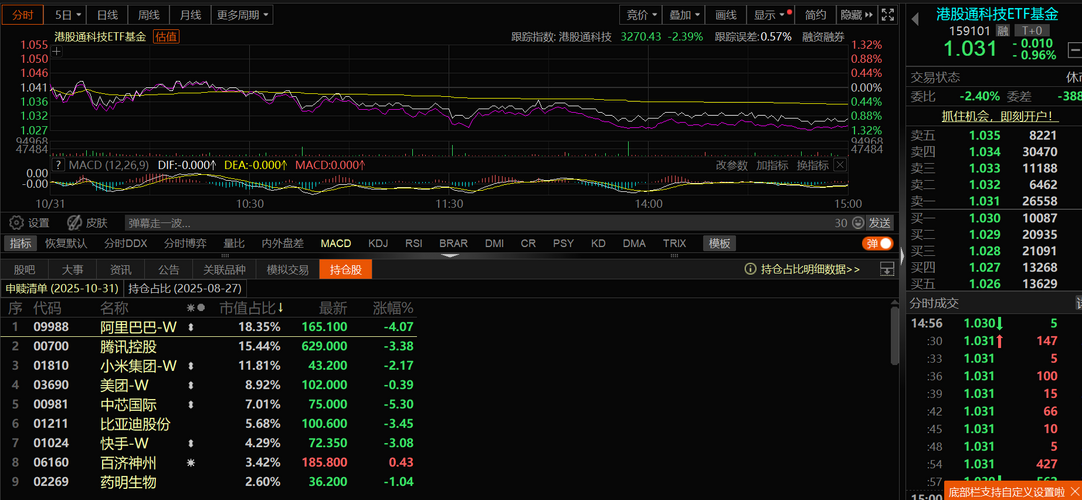Open the 更多周期 dropdown
Image resolution: width=1082 pixels, height=500 pixels.
tap(243, 15)
